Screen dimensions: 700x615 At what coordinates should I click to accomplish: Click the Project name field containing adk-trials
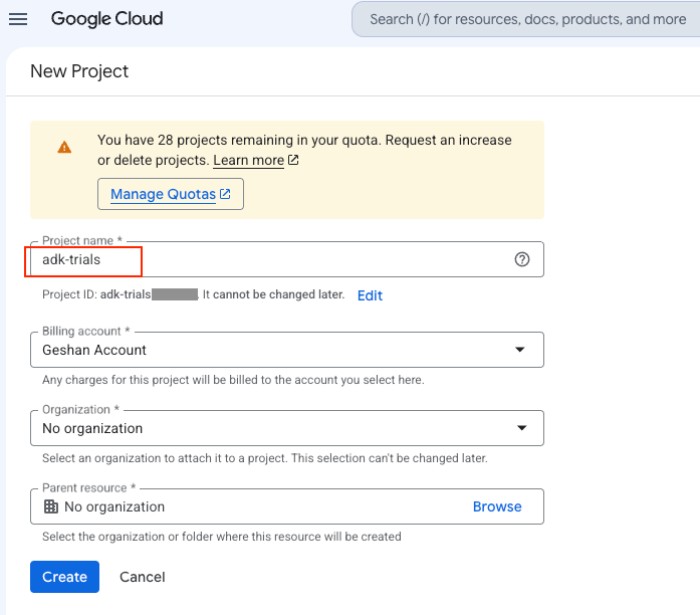click(x=287, y=259)
